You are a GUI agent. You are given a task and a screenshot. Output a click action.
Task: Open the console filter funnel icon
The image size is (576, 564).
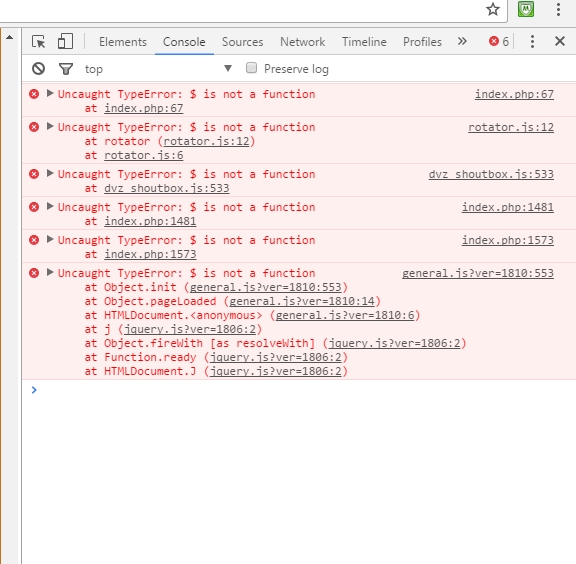[x=66, y=69]
